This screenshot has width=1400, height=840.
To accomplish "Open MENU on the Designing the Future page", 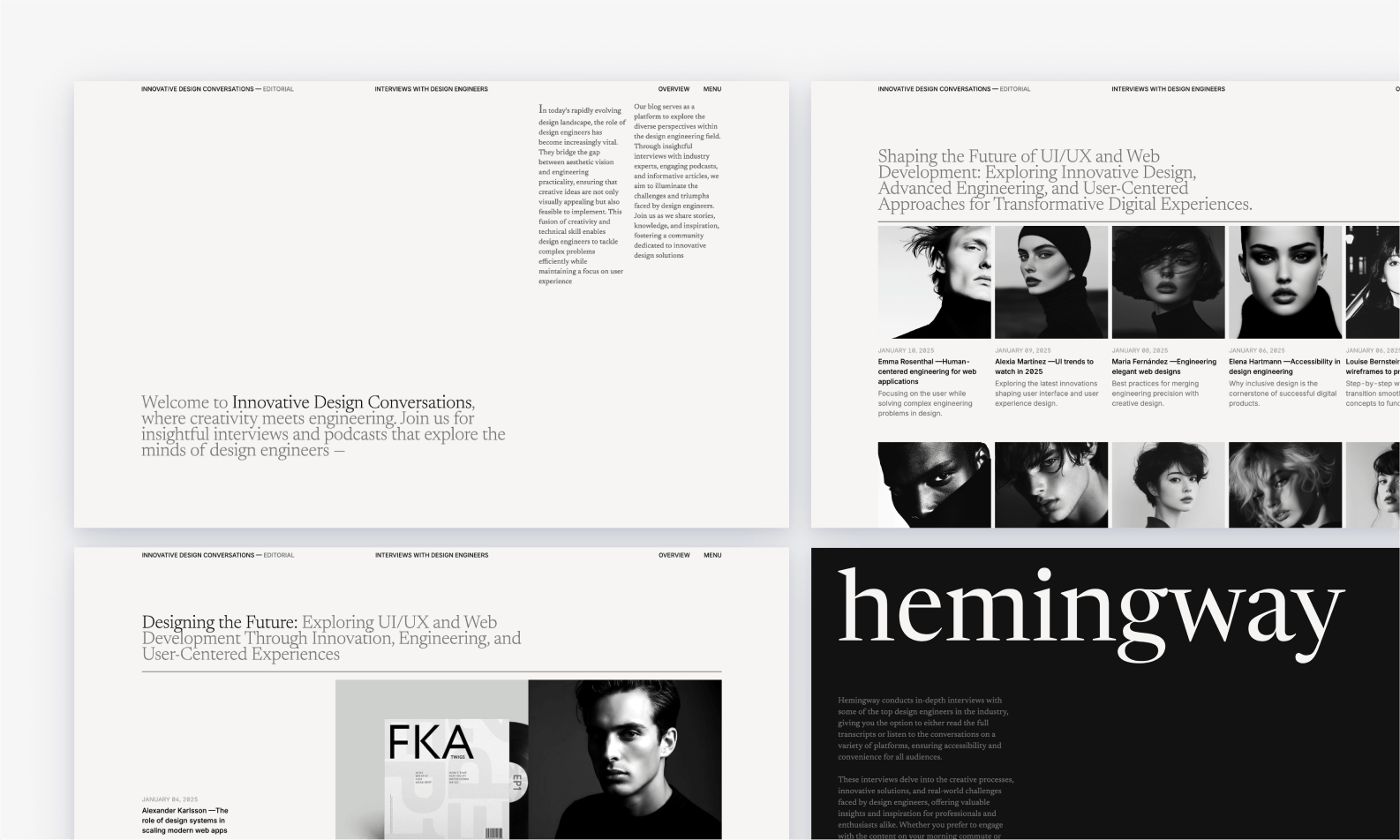I will pyautogui.click(x=712, y=555).
